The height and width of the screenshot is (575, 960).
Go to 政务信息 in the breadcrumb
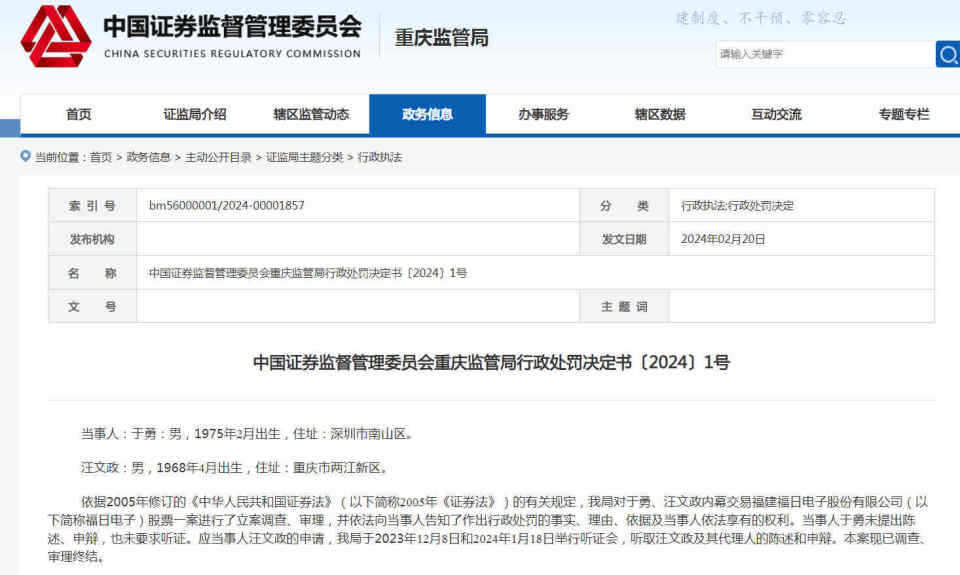[148, 157]
